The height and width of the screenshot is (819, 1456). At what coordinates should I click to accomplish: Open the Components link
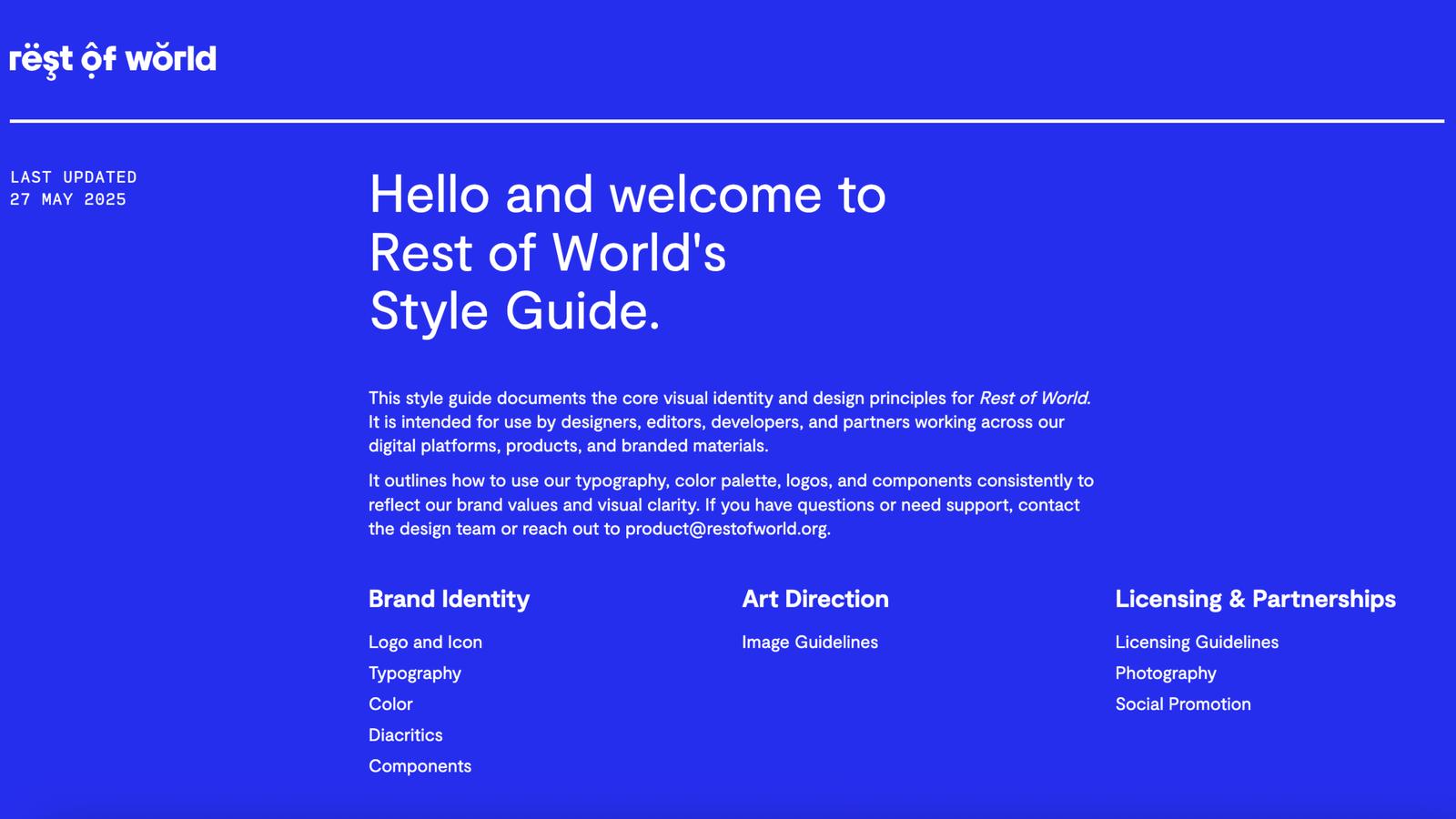click(420, 766)
